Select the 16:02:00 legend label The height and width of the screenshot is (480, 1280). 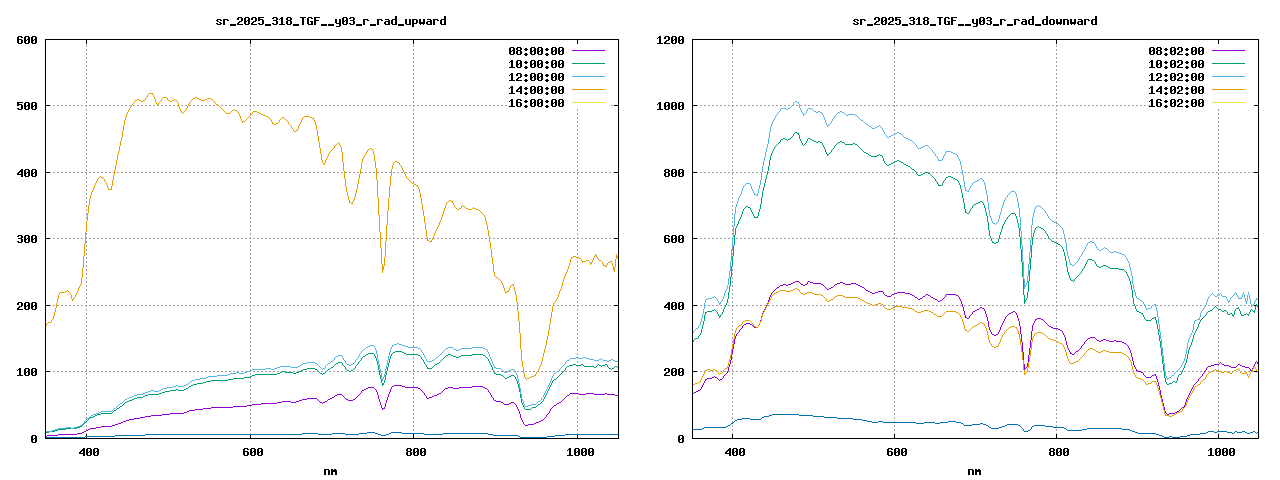click(x=1176, y=103)
